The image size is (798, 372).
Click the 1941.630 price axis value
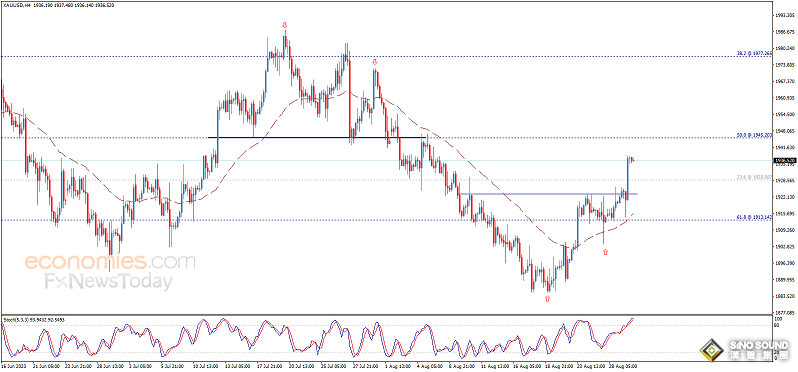click(x=784, y=148)
